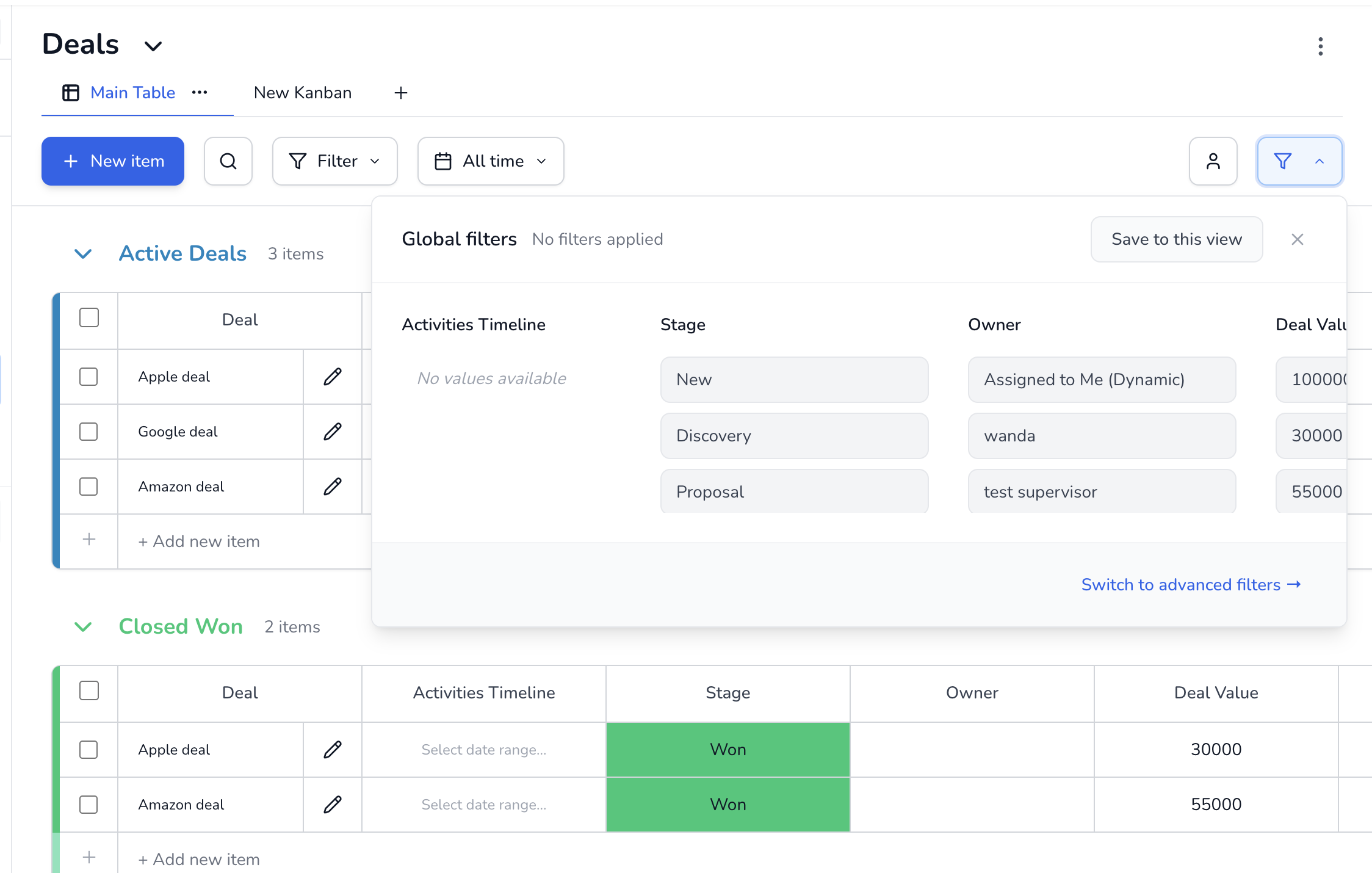Screen dimensions: 1372x873
Task: Select the Main Table tab
Action: pyautogui.click(x=132, y=93)
